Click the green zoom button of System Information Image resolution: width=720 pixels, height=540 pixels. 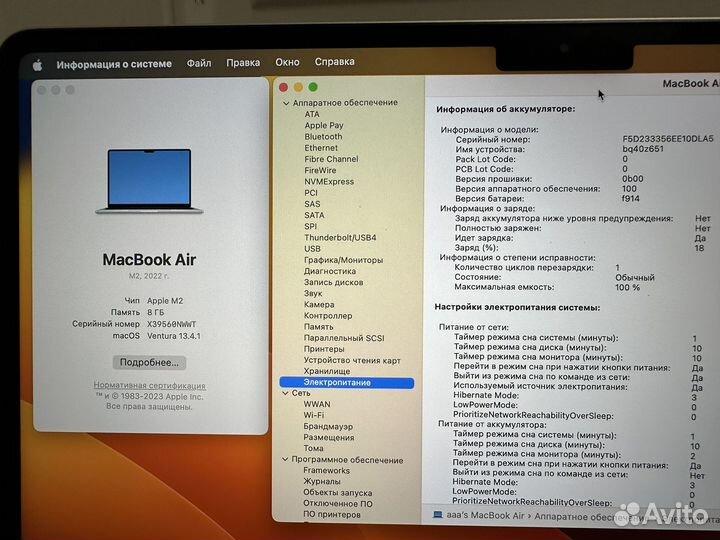point(313,87)
